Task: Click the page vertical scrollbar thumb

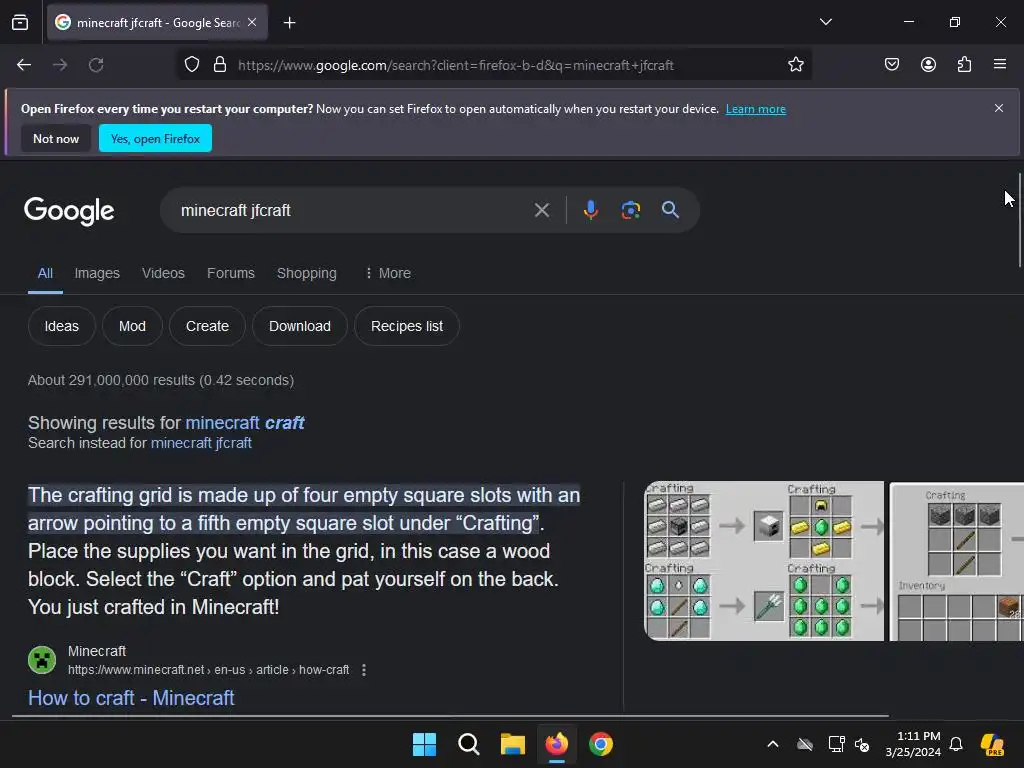Action: pos(1019,219)
